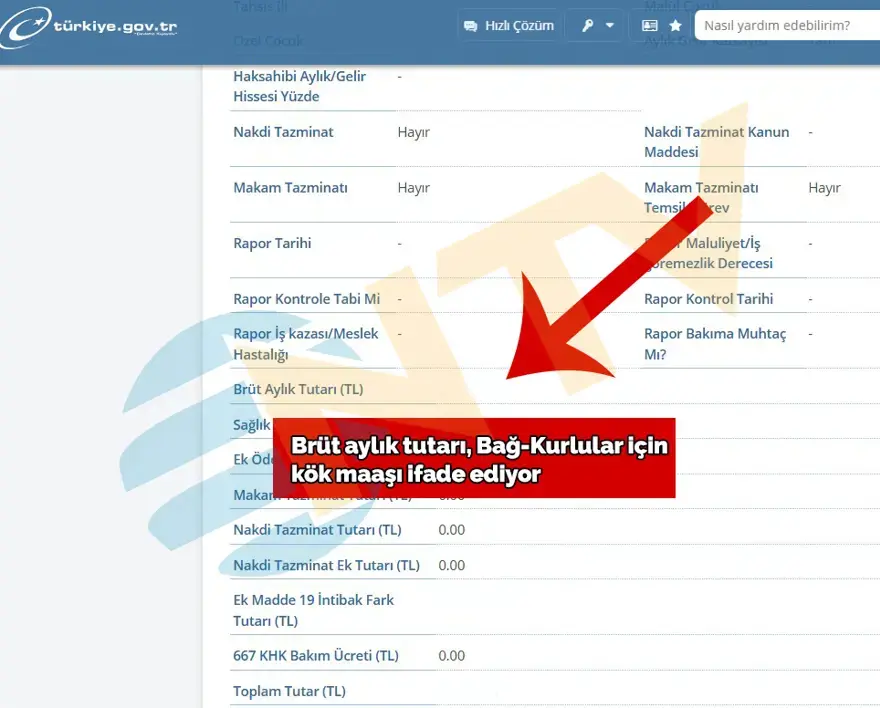The image size is (880, 708).
Task: Select the 'Toplam Tutar (TL)' label
Action: [289, 692]
